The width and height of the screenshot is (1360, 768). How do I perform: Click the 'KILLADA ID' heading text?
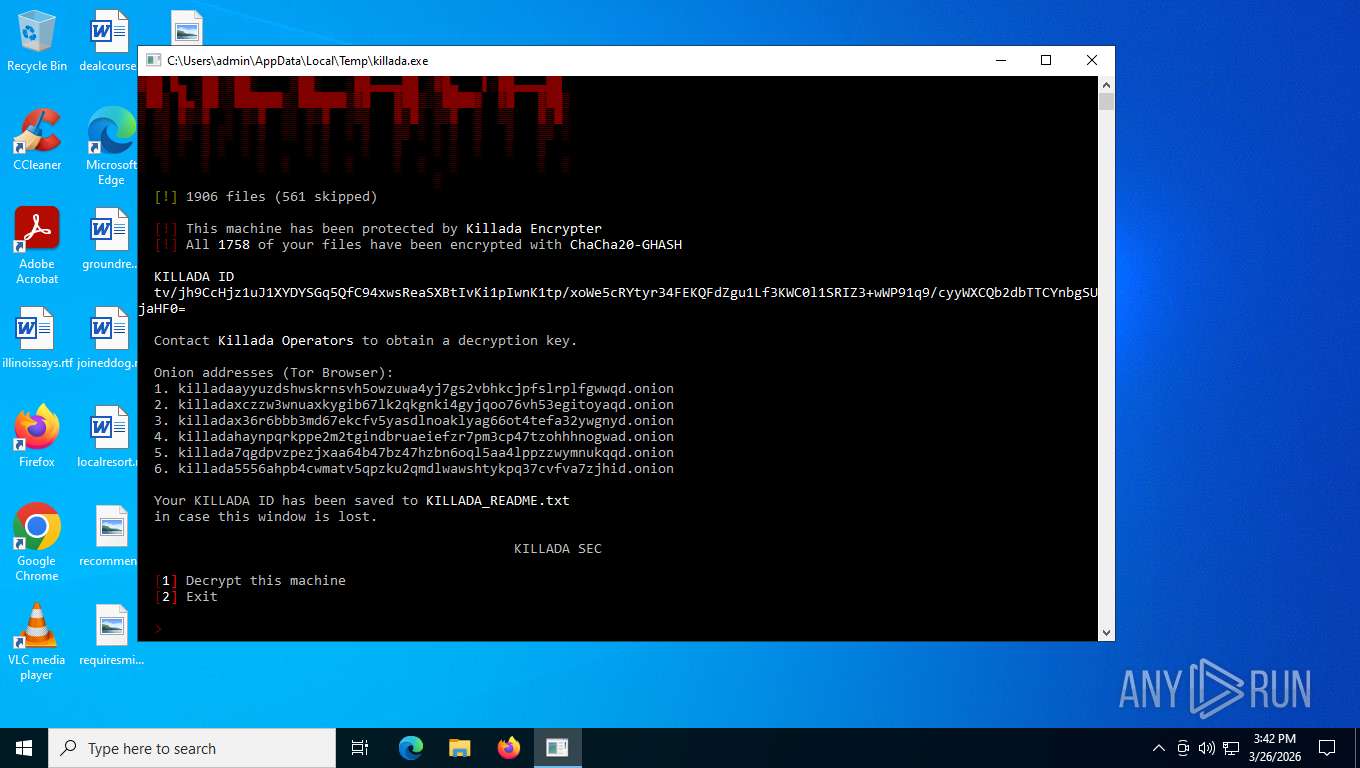[194, 276]
